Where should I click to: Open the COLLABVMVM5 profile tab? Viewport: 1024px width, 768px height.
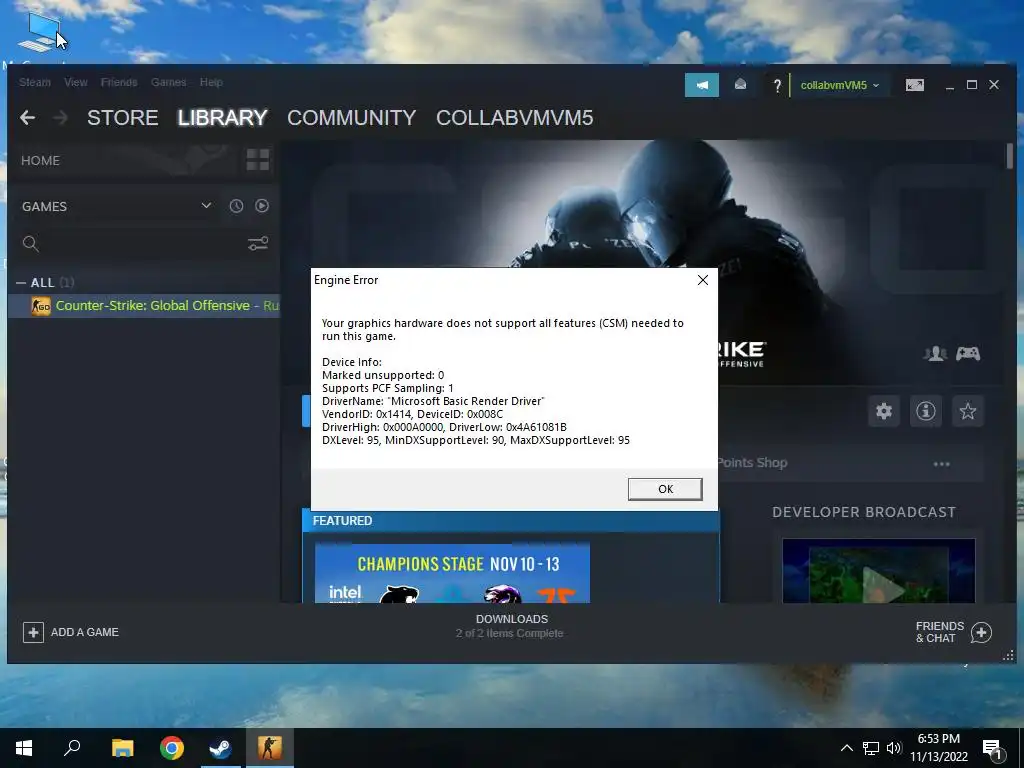[x=515, y=118]
